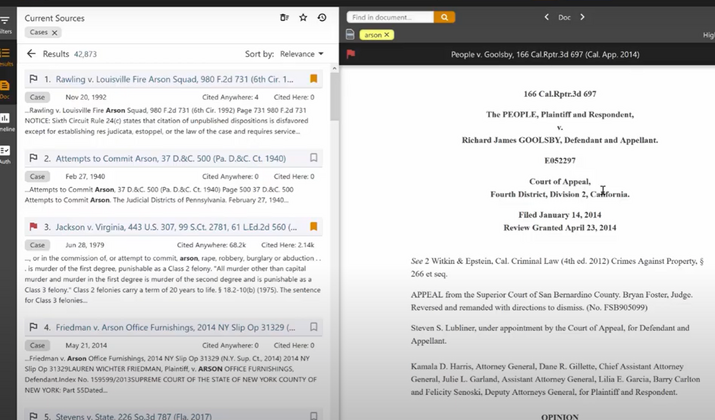The height and width of the screenshot is (420, 715).
Task: Remove the arson highlight term chip
Action: [387, 35]
